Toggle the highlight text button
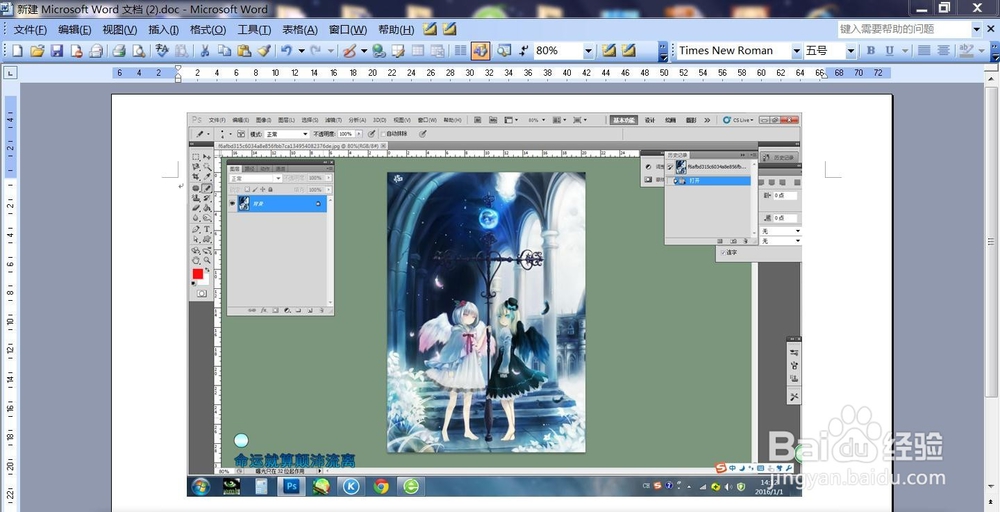The width and height of the screenshot is (1000, 512). point(966,51)
